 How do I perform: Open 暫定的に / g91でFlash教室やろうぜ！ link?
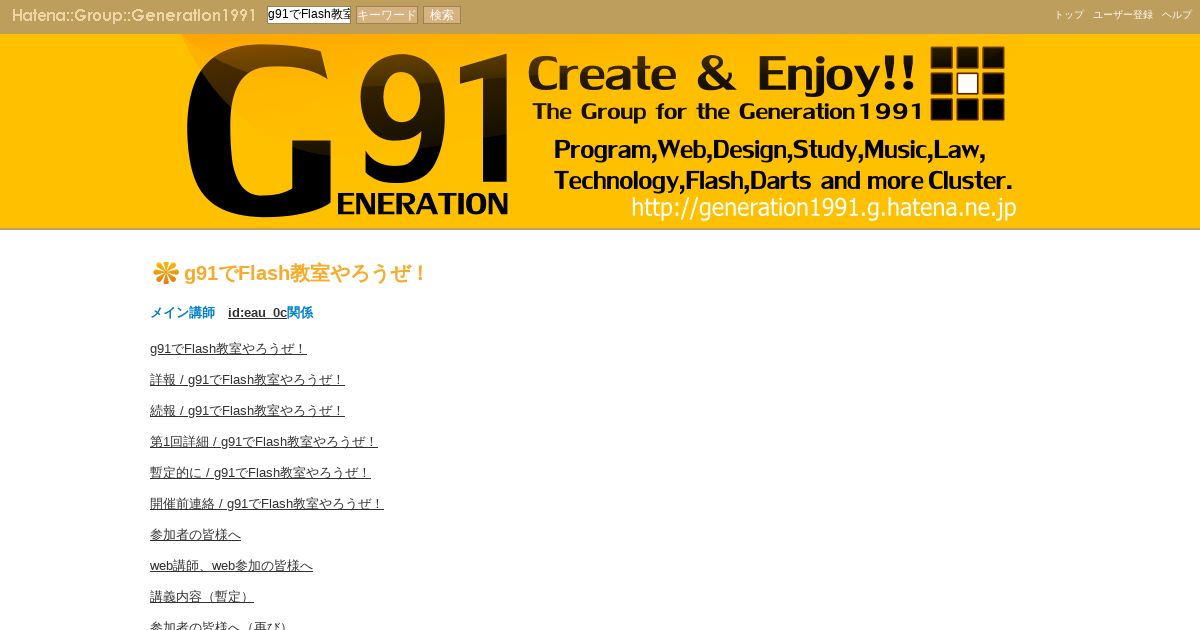pyautogui.click(x=260, y=472)
